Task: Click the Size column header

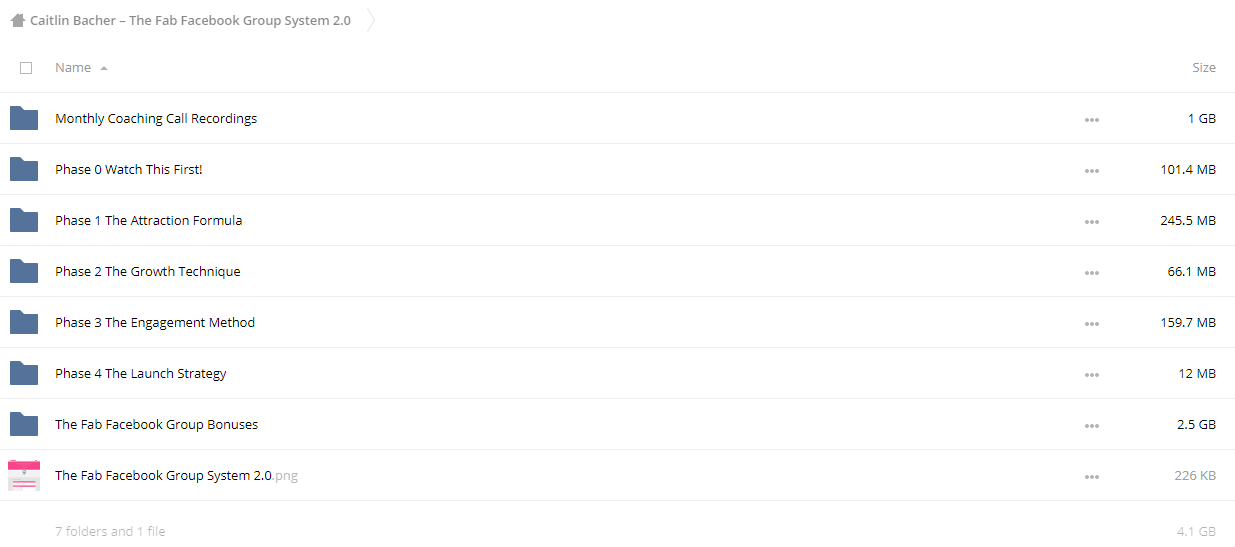Action: pyautogui.click(x=1204, y=68)
